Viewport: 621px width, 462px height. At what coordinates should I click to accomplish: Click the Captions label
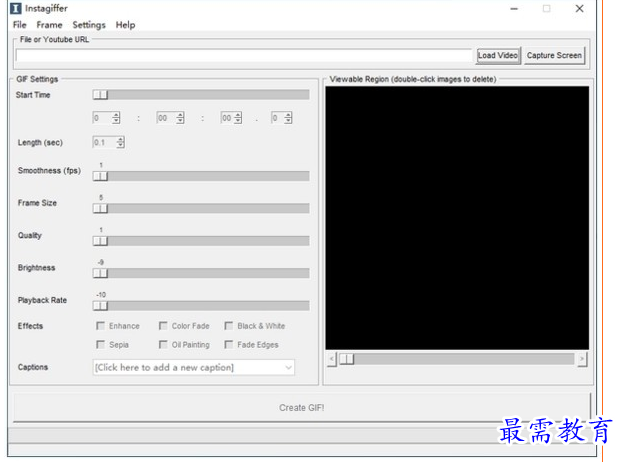tap(33, 367)
